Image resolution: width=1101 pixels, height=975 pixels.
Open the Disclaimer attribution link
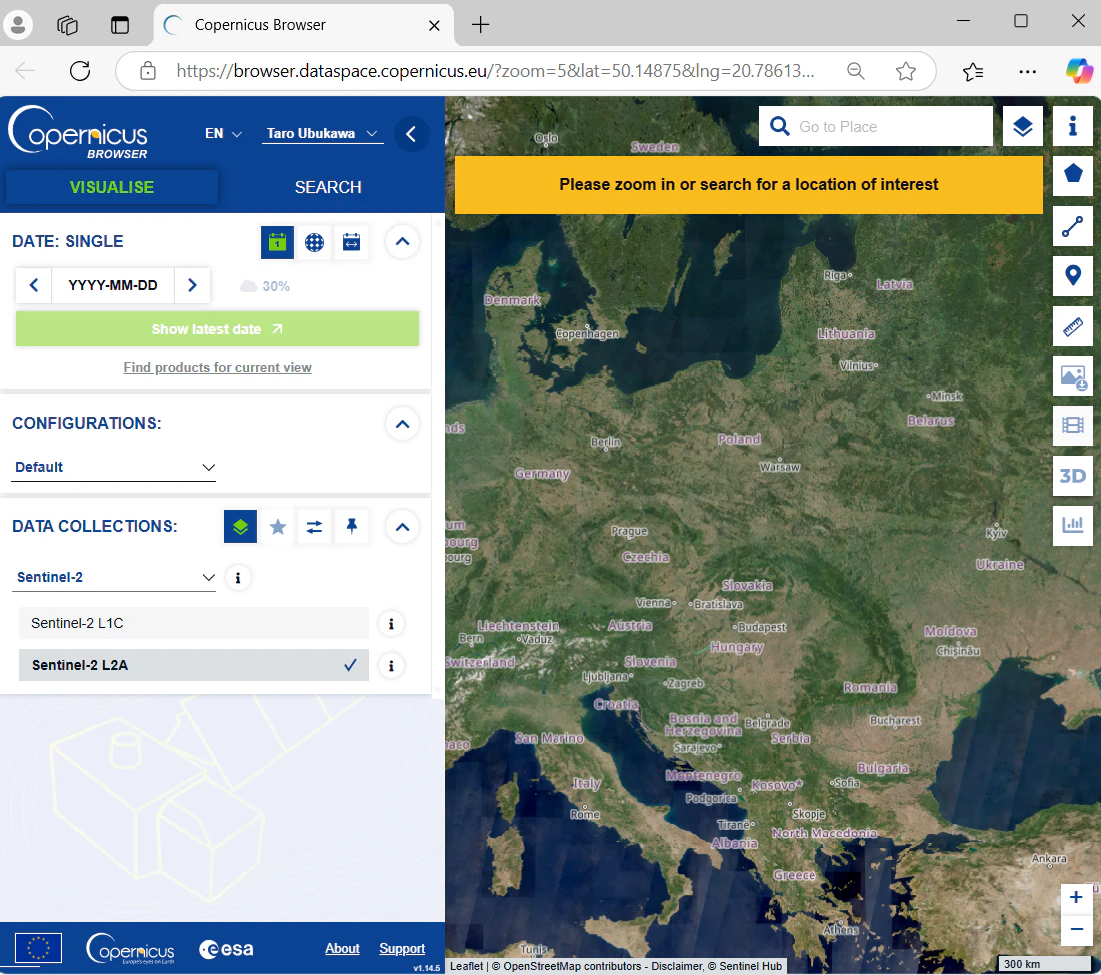pyautogui.click(x=677, y=966)
